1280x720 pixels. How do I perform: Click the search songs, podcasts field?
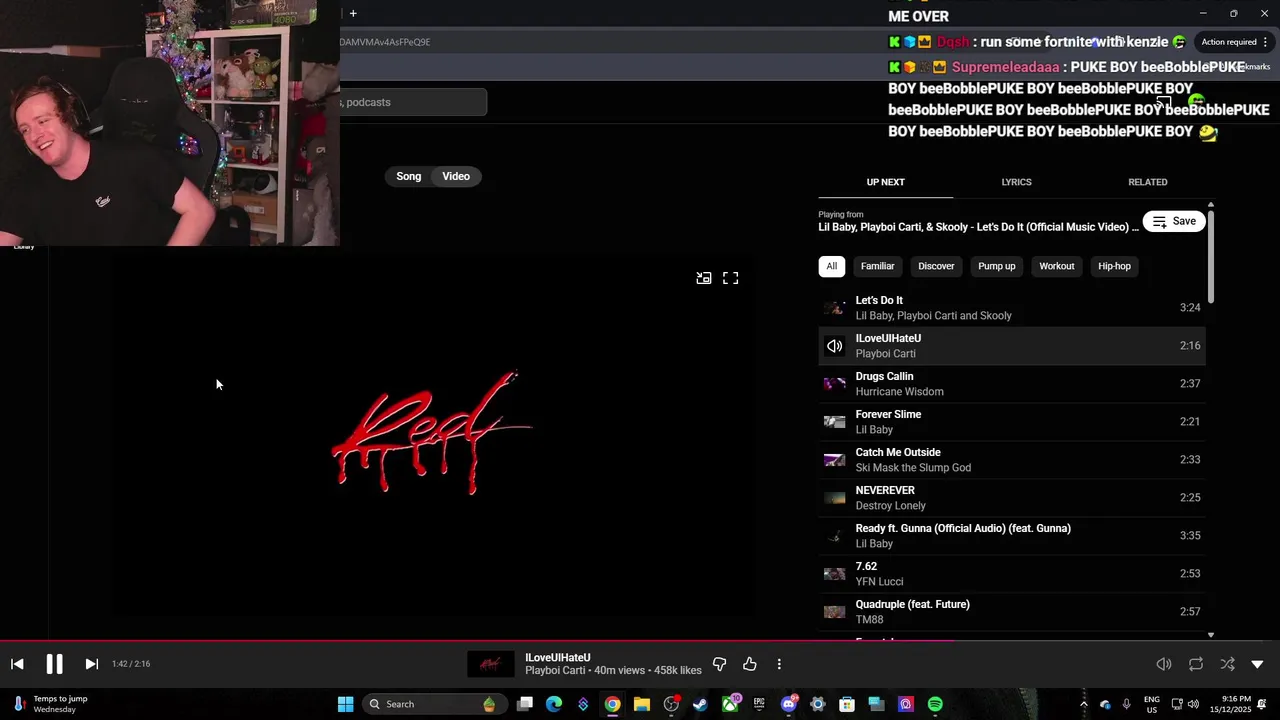(413, 102)
